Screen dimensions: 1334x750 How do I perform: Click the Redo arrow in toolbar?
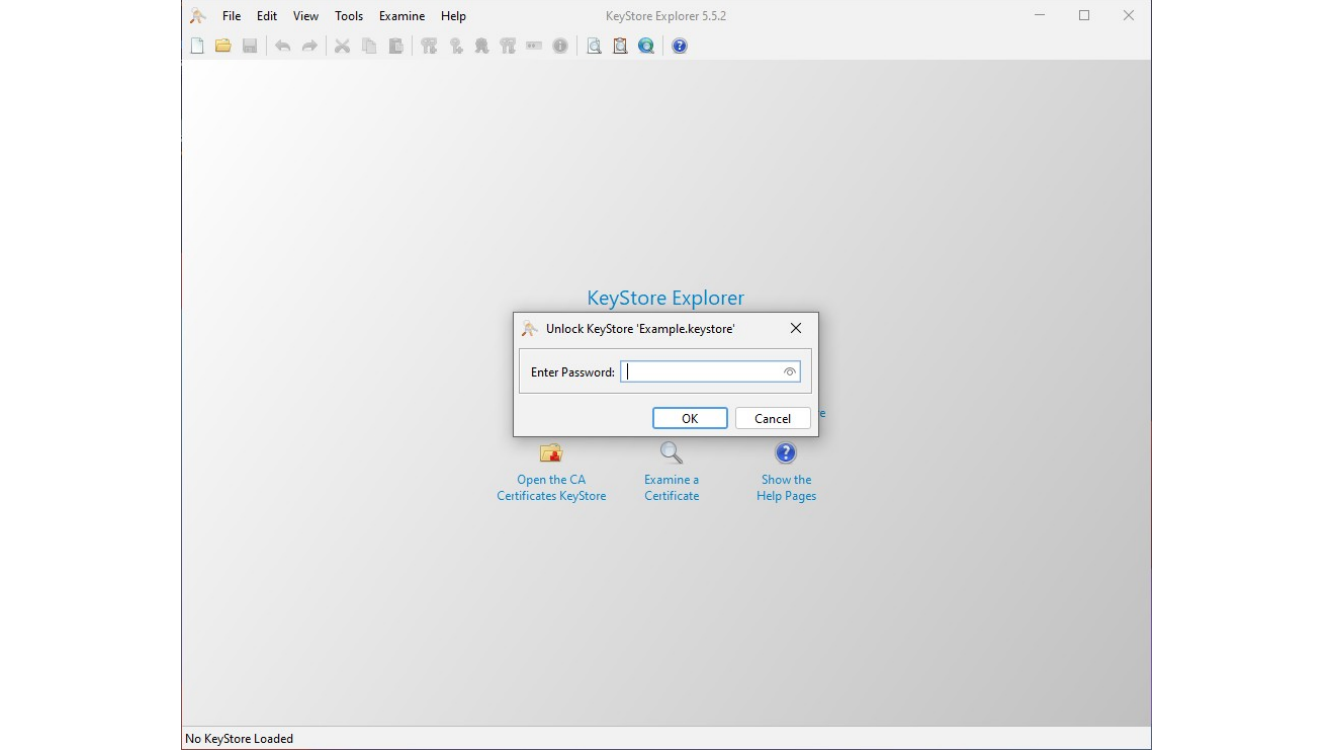tap(309, 46)
